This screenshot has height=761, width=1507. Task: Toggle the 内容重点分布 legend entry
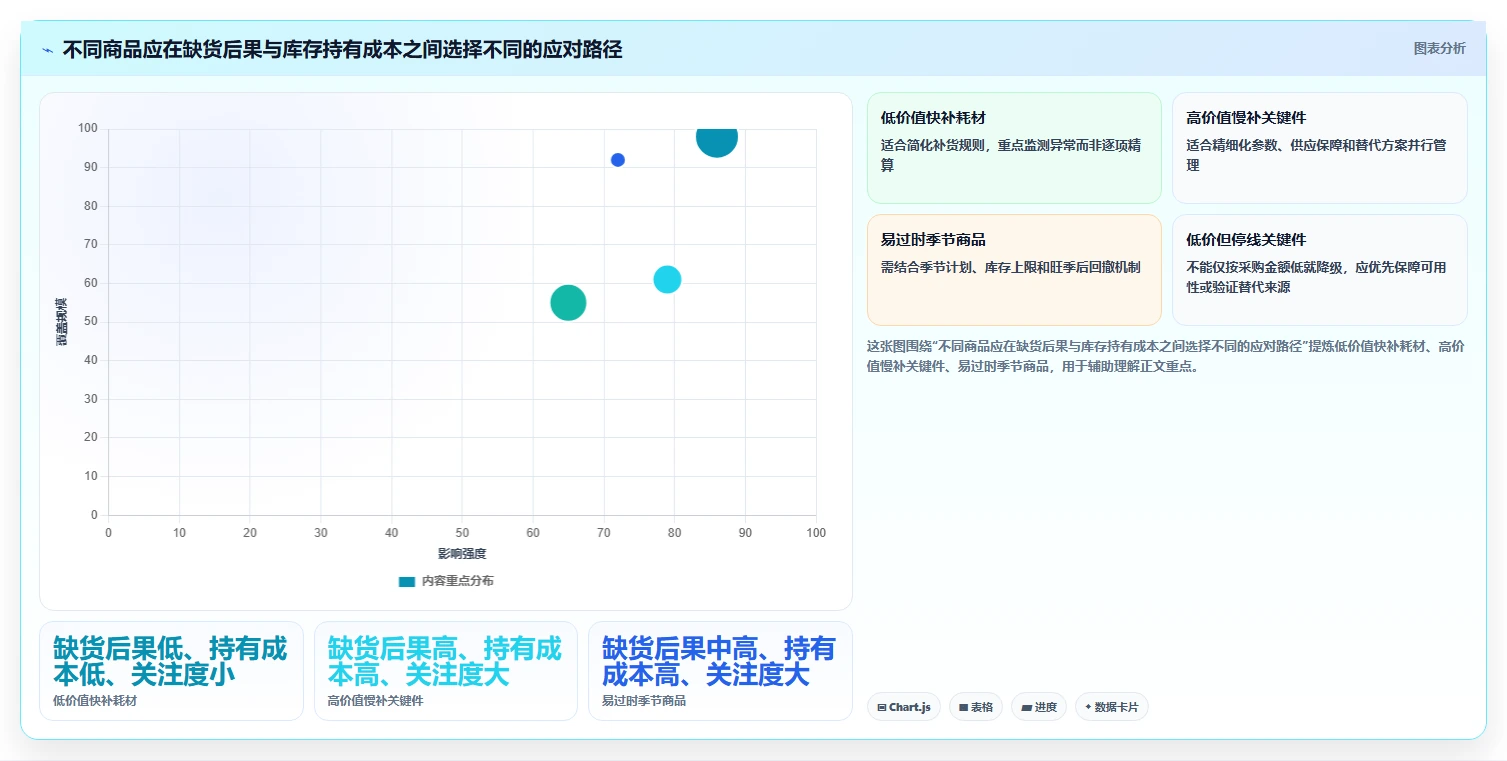click(x=445, y=581)
